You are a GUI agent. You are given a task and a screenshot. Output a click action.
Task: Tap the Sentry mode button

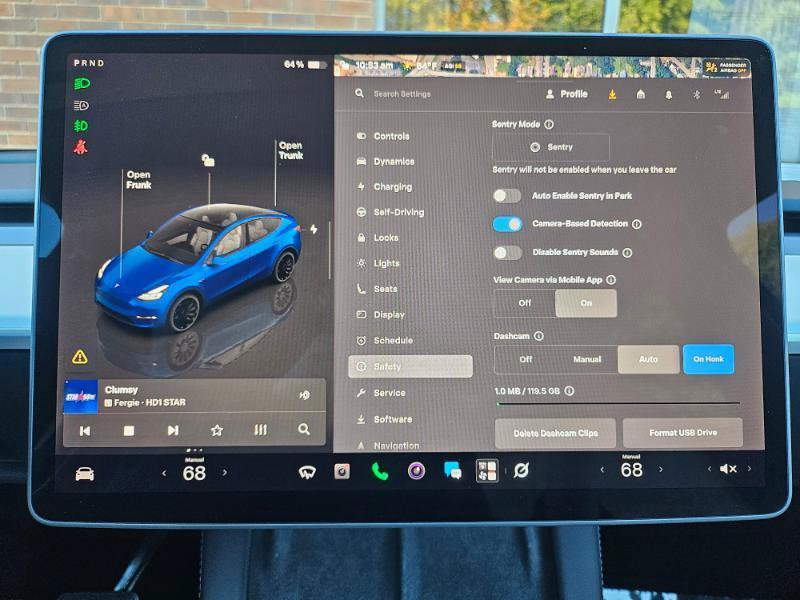(x=551, y=147)
